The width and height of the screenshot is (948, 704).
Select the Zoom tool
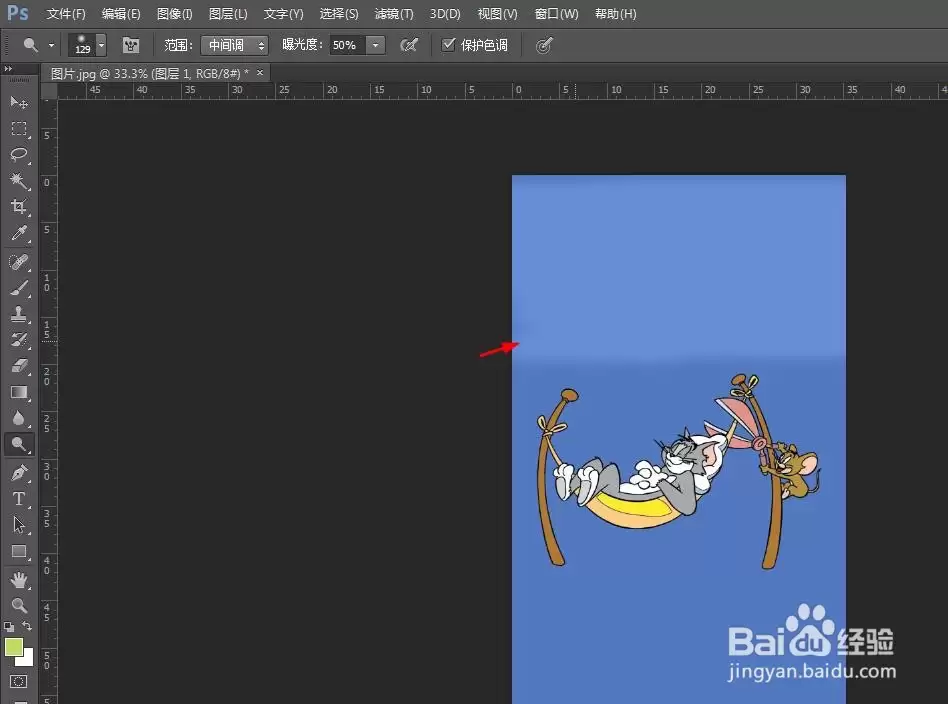(19, 605)
